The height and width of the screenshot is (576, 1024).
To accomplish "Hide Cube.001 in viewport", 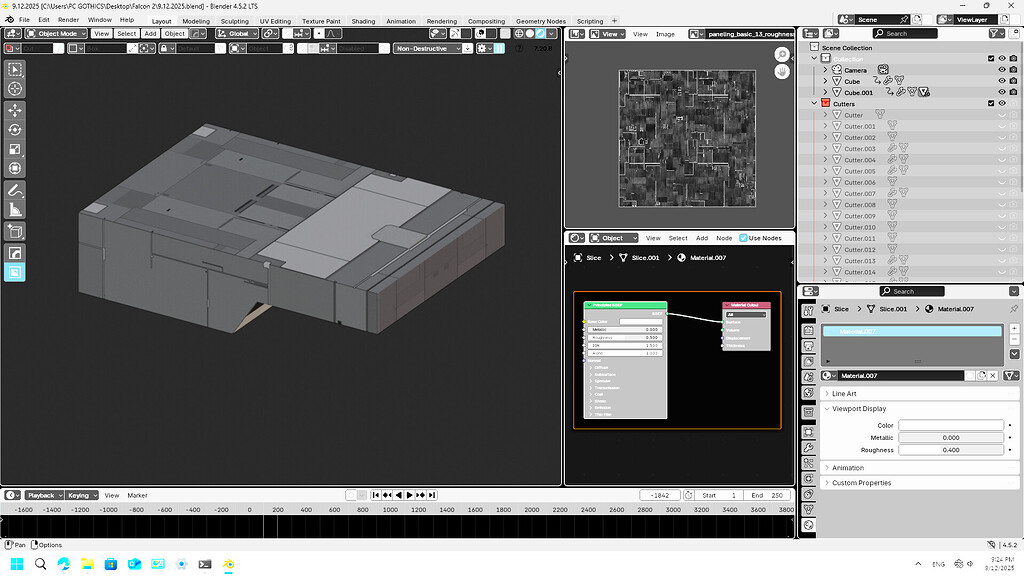I will (1002, 92).
